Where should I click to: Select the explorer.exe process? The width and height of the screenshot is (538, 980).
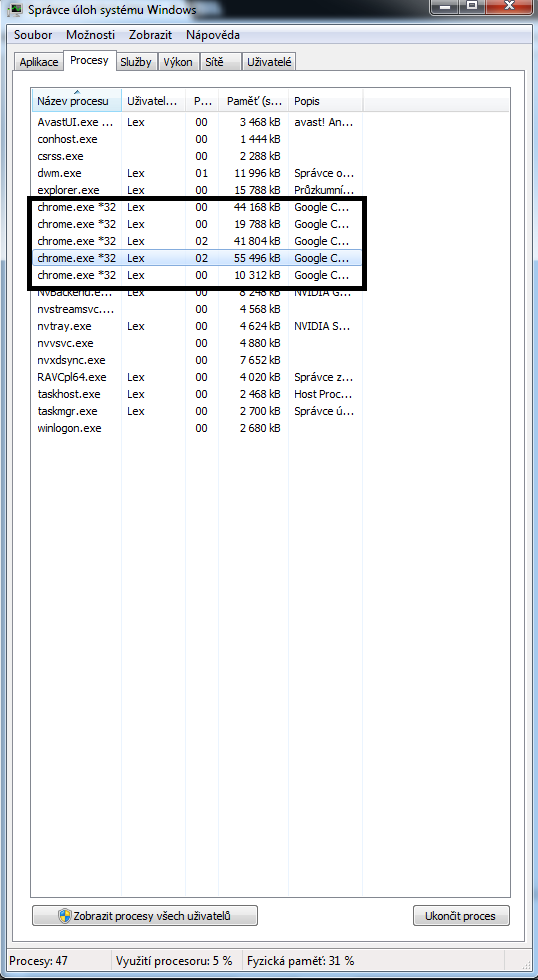point(197,190)
